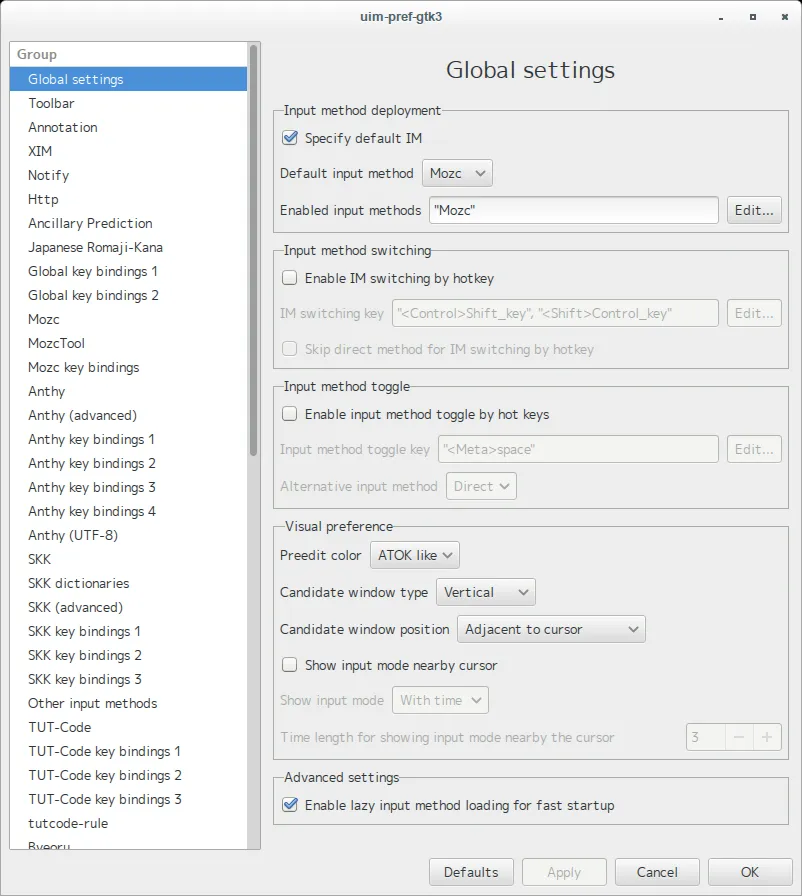Open Global key bindings 1 group
Viewport: 802px width, 896px height.
[x=93, y=271]
